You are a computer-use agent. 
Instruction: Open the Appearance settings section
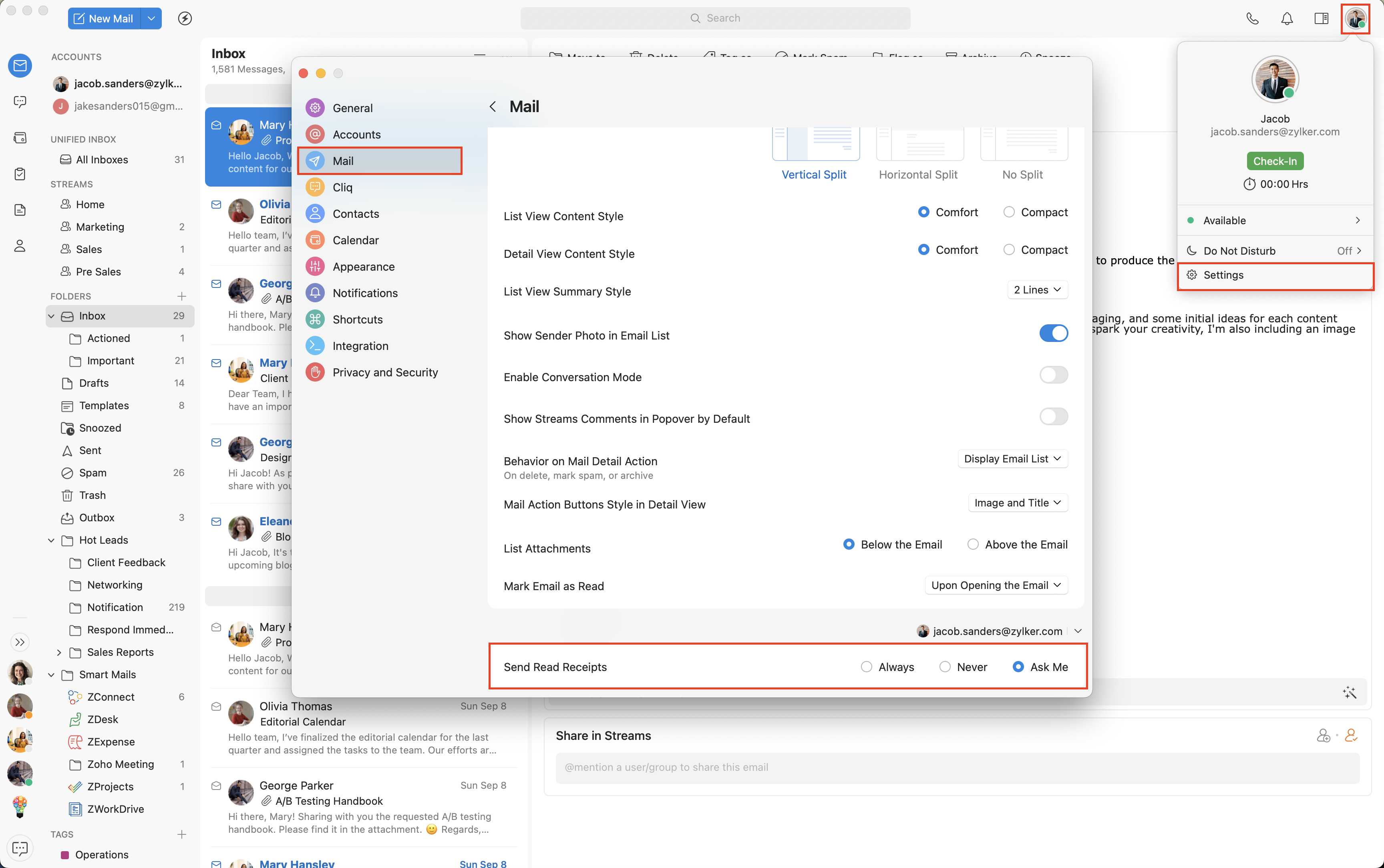363,267
